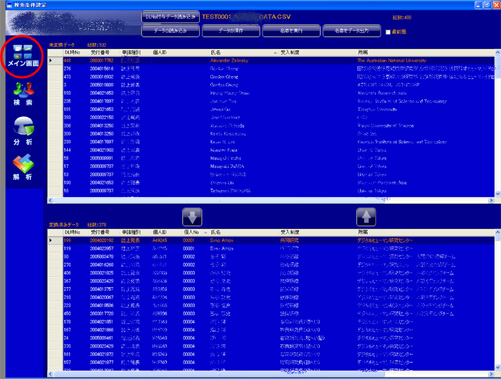
Task: Click the データの読み込み button
Action: pyautogui.click(x=170, y=31)
